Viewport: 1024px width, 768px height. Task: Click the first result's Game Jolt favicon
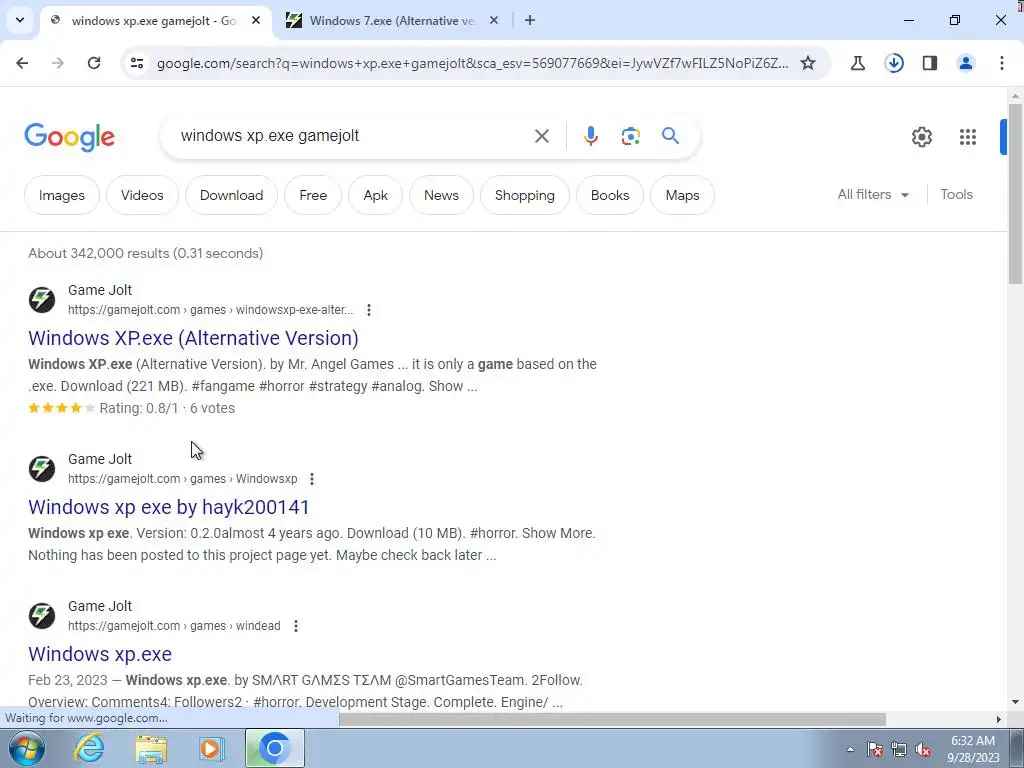click(x=42, y=300)
